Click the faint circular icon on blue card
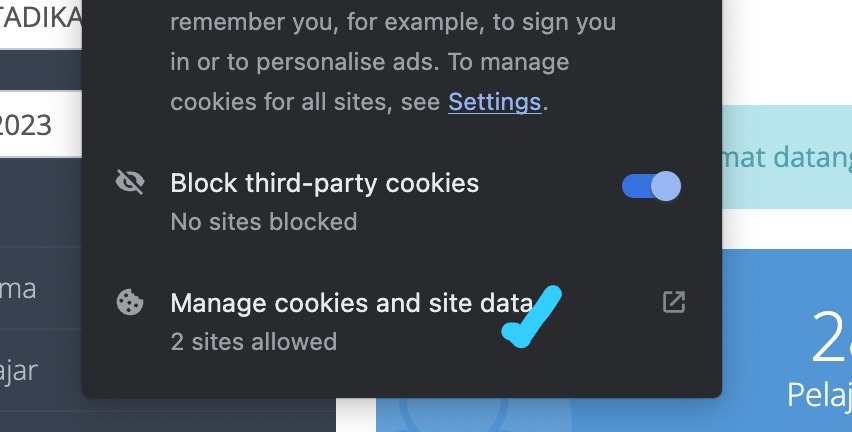 tap(454, 411)
